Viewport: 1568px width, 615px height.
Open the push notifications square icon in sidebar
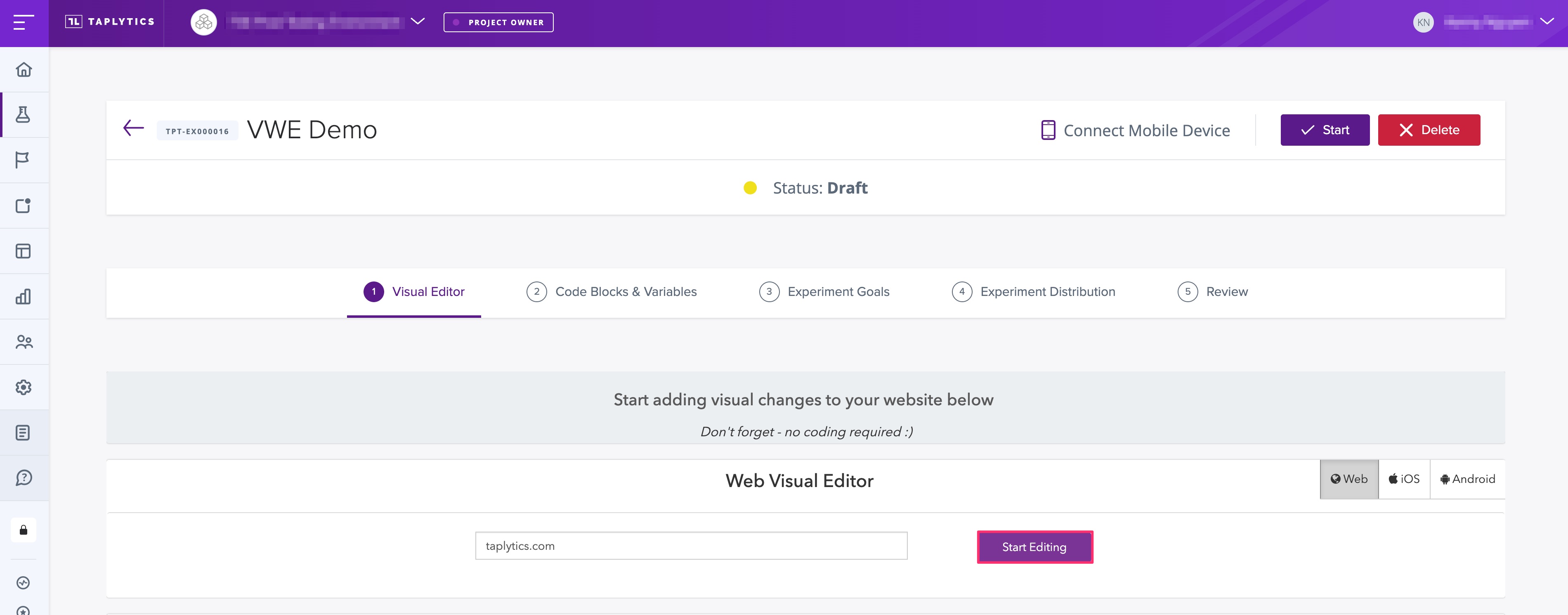(x=24, y=206)
